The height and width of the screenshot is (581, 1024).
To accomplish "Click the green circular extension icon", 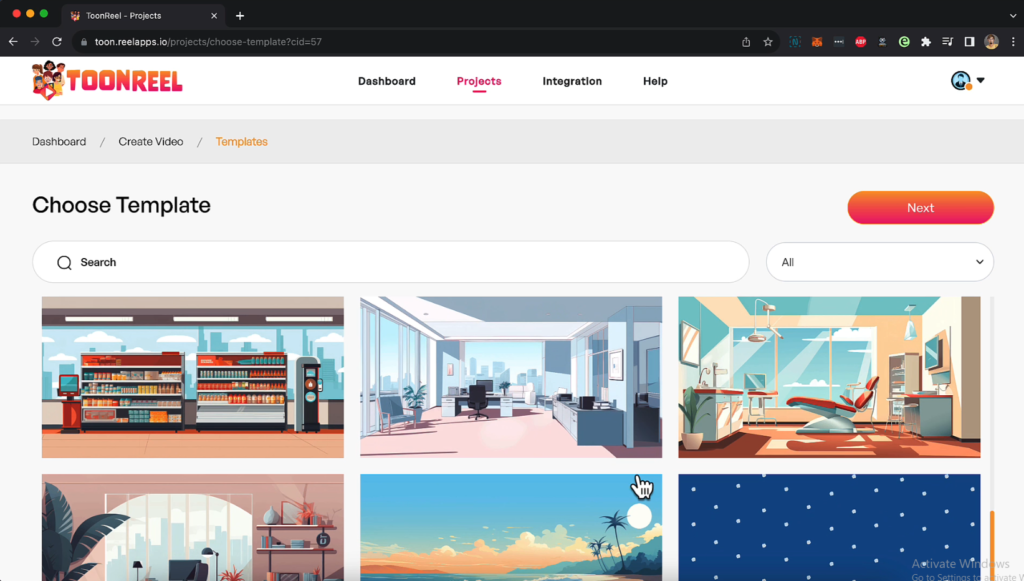I will (x=904, y=42).
